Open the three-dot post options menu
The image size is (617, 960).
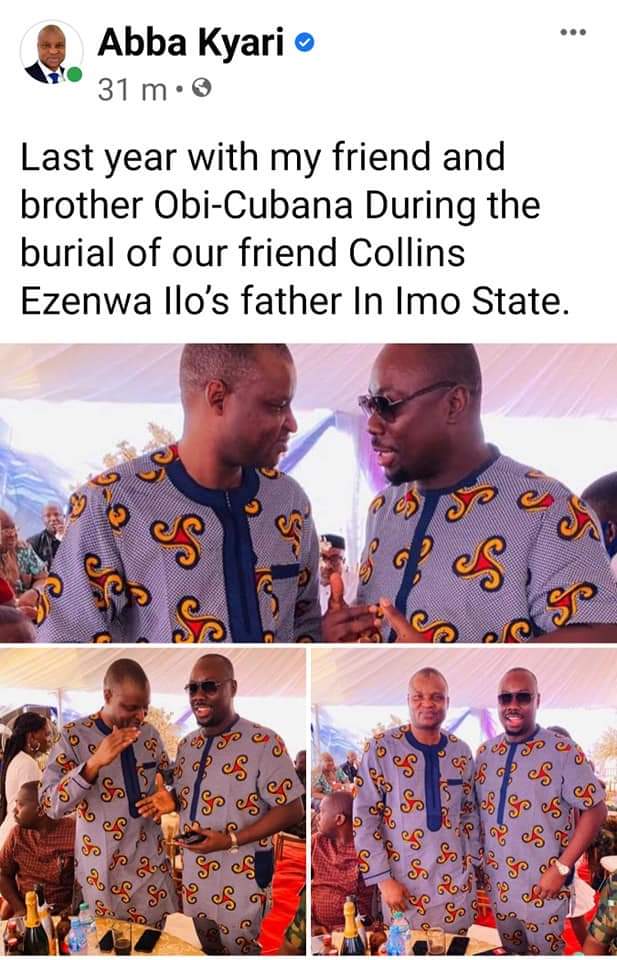(x=573, y=32)
